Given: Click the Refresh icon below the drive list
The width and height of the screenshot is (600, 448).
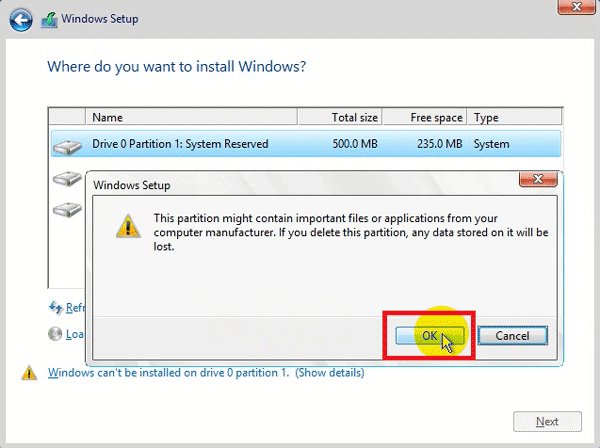Looking at the screenshot, I should tap(56, 307).
